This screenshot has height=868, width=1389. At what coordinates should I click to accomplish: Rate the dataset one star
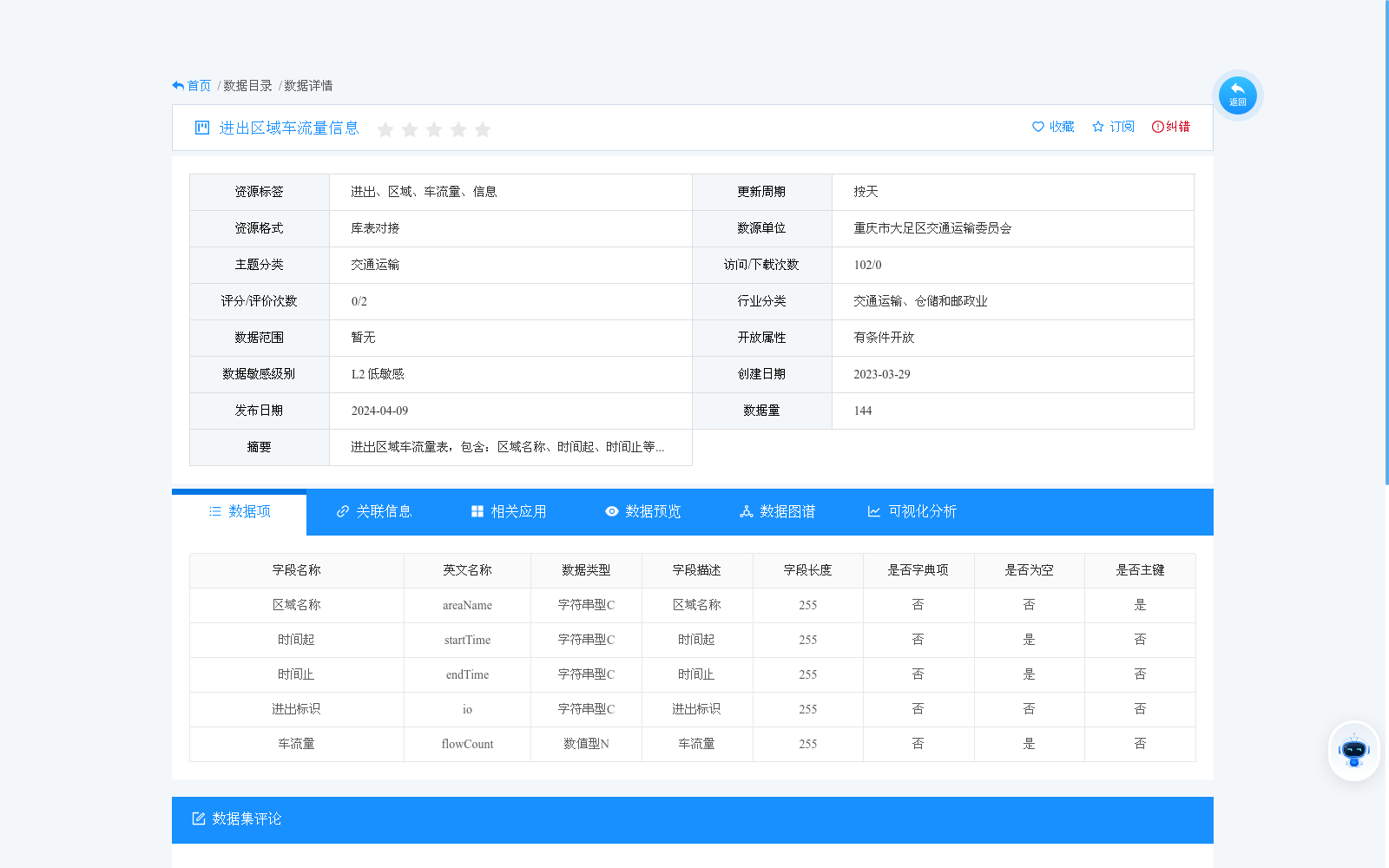tap(385, 128)
